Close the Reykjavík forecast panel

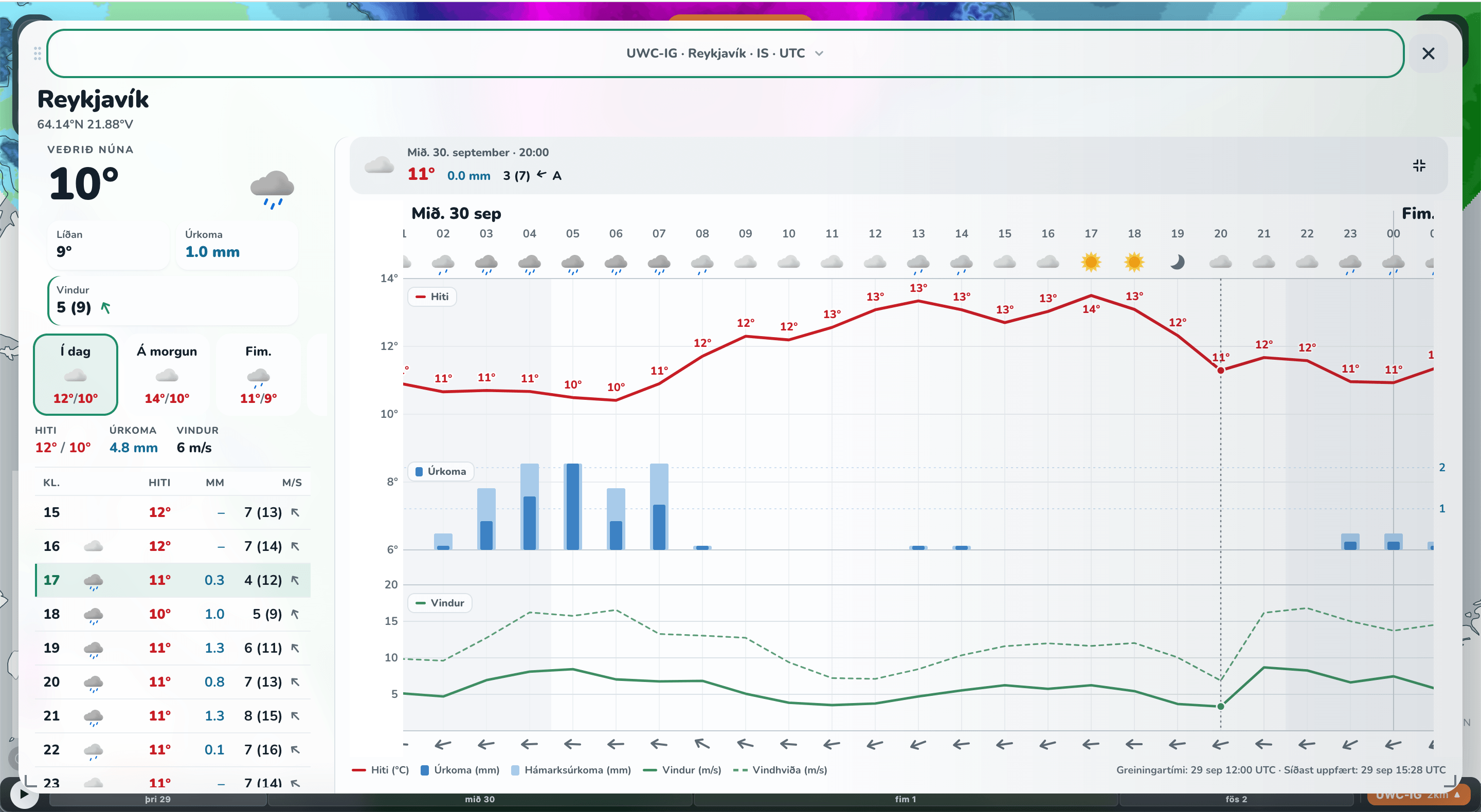[1428, 53]
